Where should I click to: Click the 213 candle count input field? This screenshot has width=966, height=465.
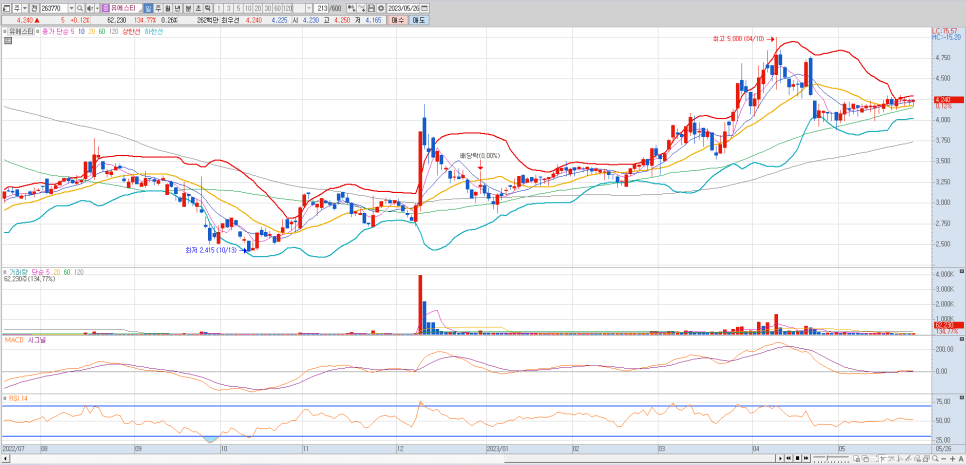click(x=321, y=8)
